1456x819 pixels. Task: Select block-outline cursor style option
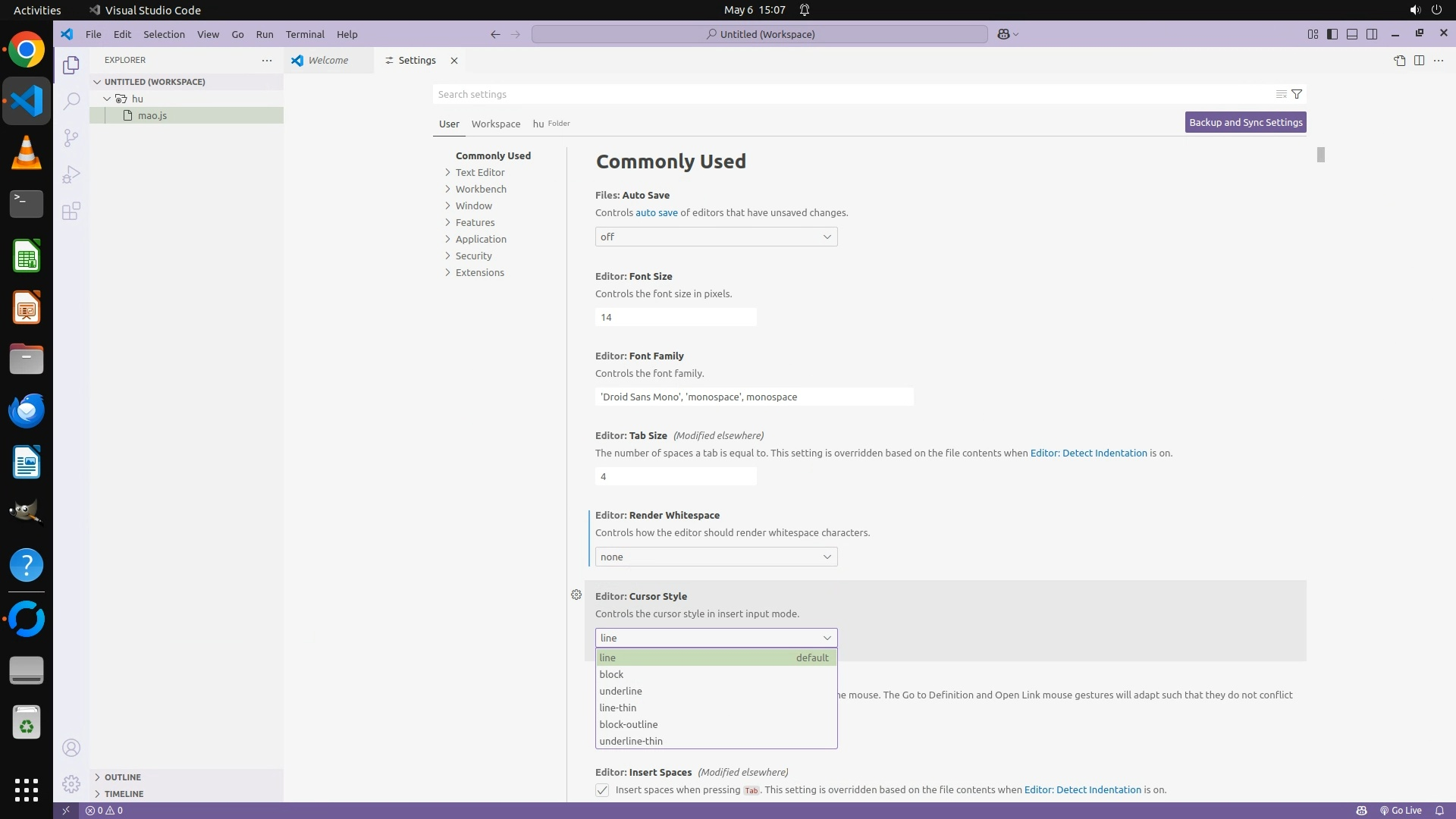[629, 724]
